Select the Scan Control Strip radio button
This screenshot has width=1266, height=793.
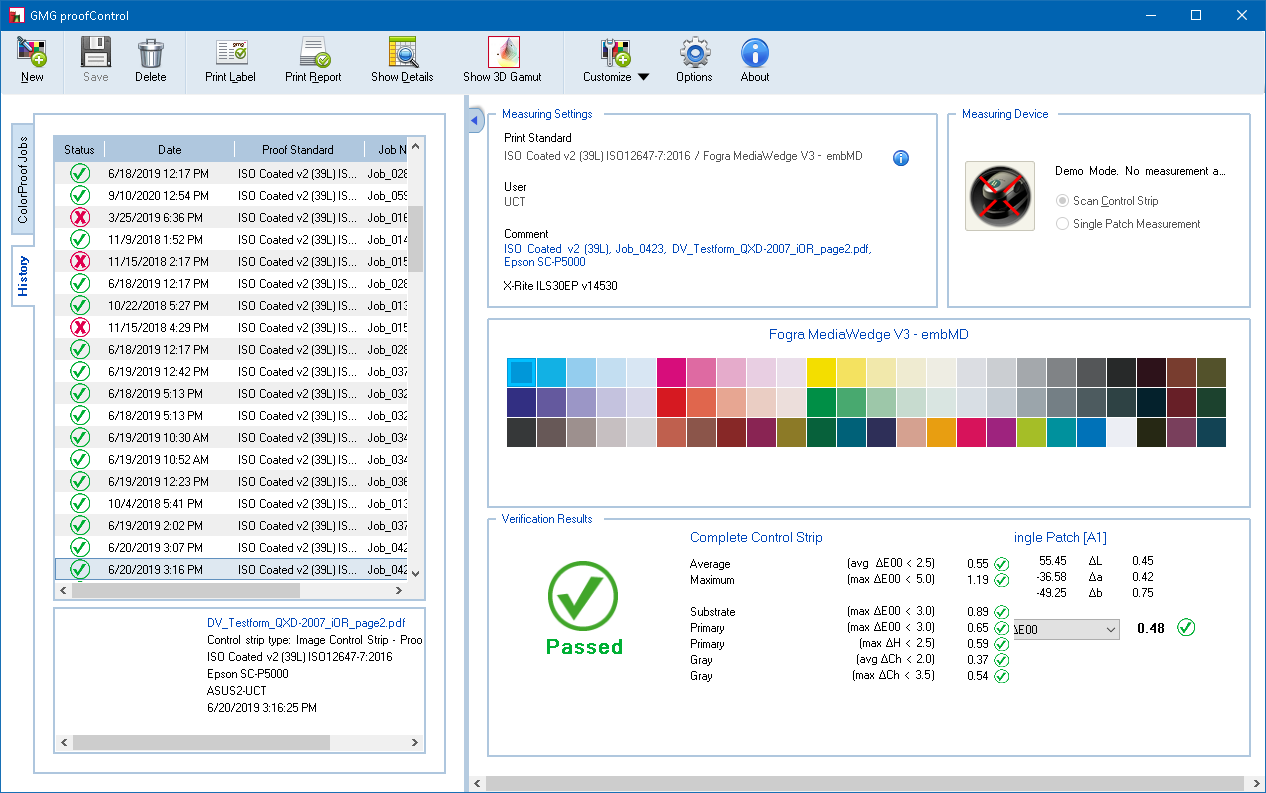(1063, 201)
